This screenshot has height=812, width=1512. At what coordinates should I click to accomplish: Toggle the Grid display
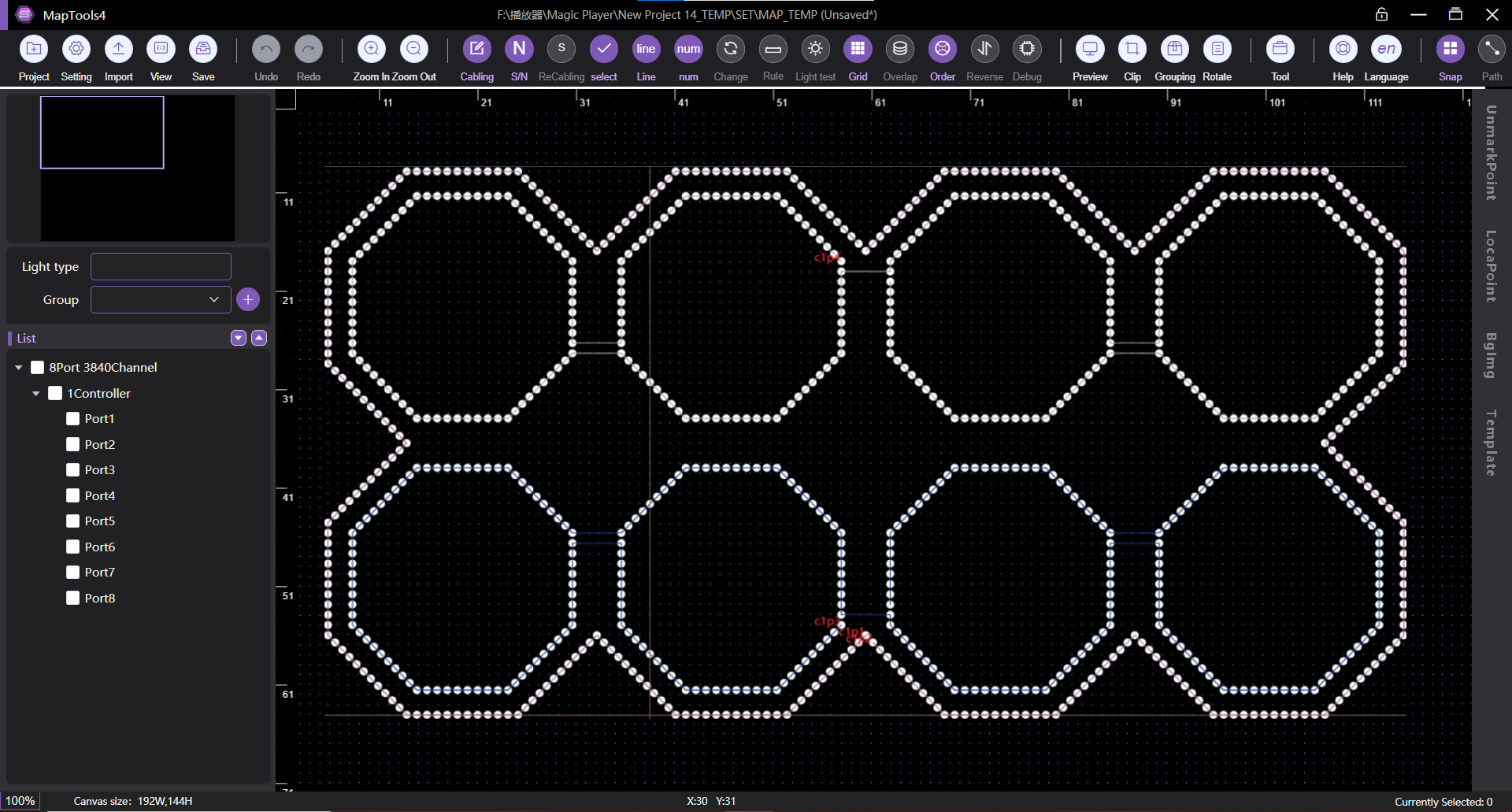(x=858, y=49)
